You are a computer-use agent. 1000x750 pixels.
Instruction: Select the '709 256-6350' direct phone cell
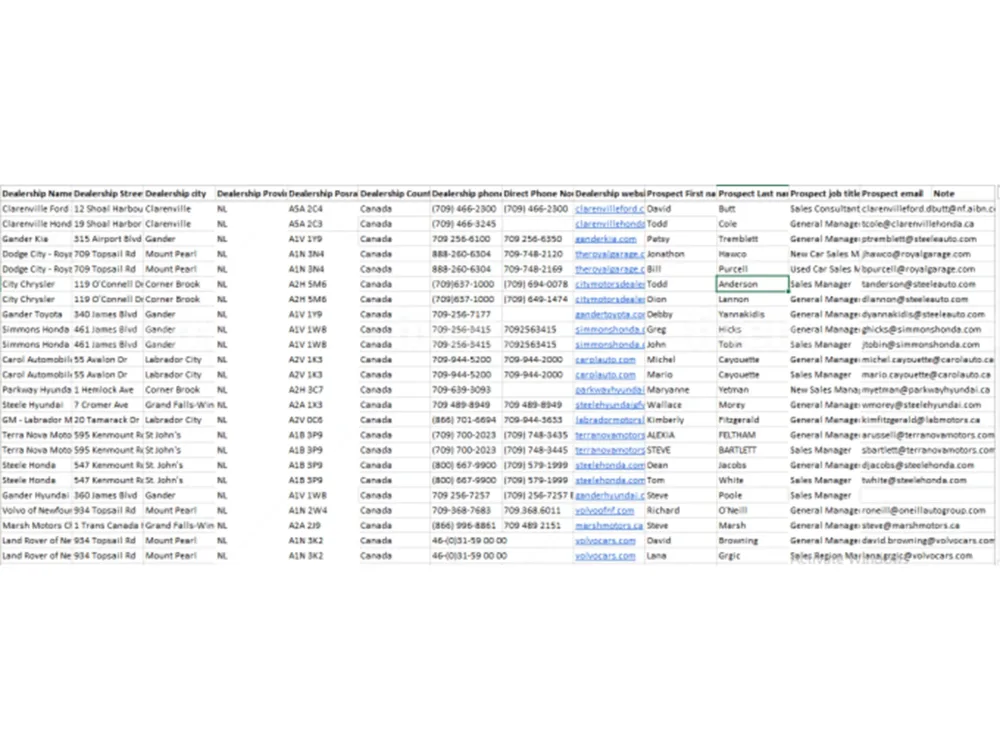538,239
